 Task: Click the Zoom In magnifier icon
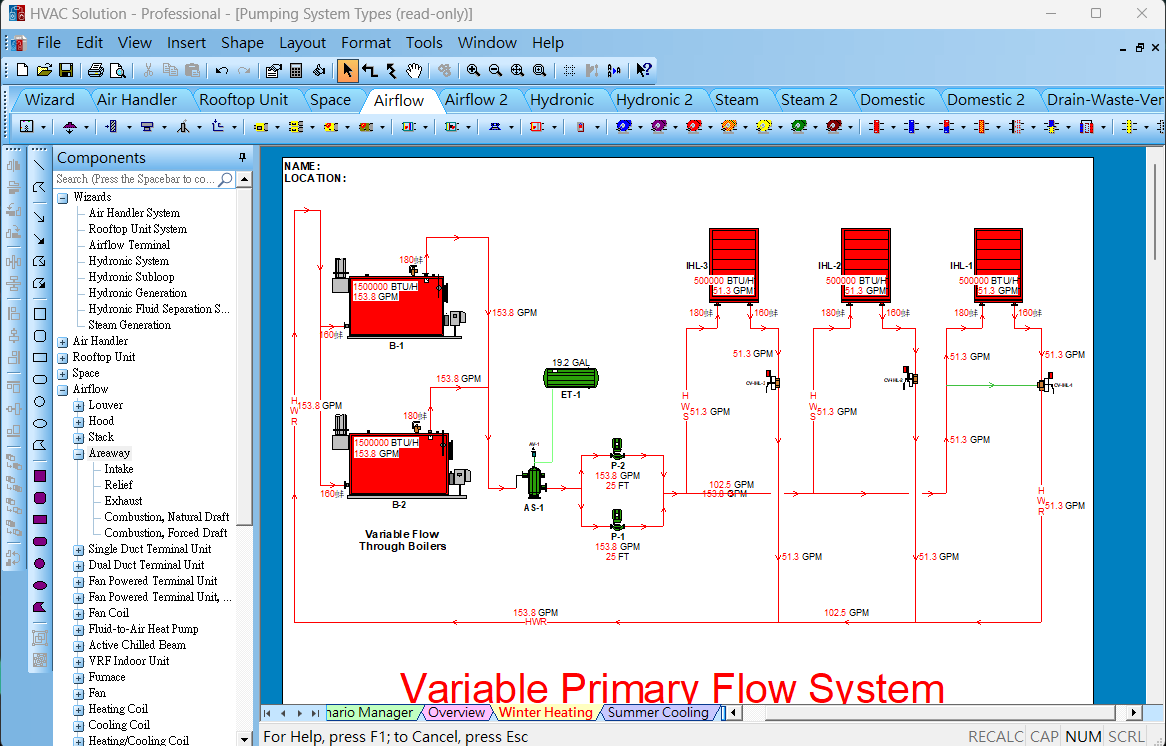(x=472, y=70)
